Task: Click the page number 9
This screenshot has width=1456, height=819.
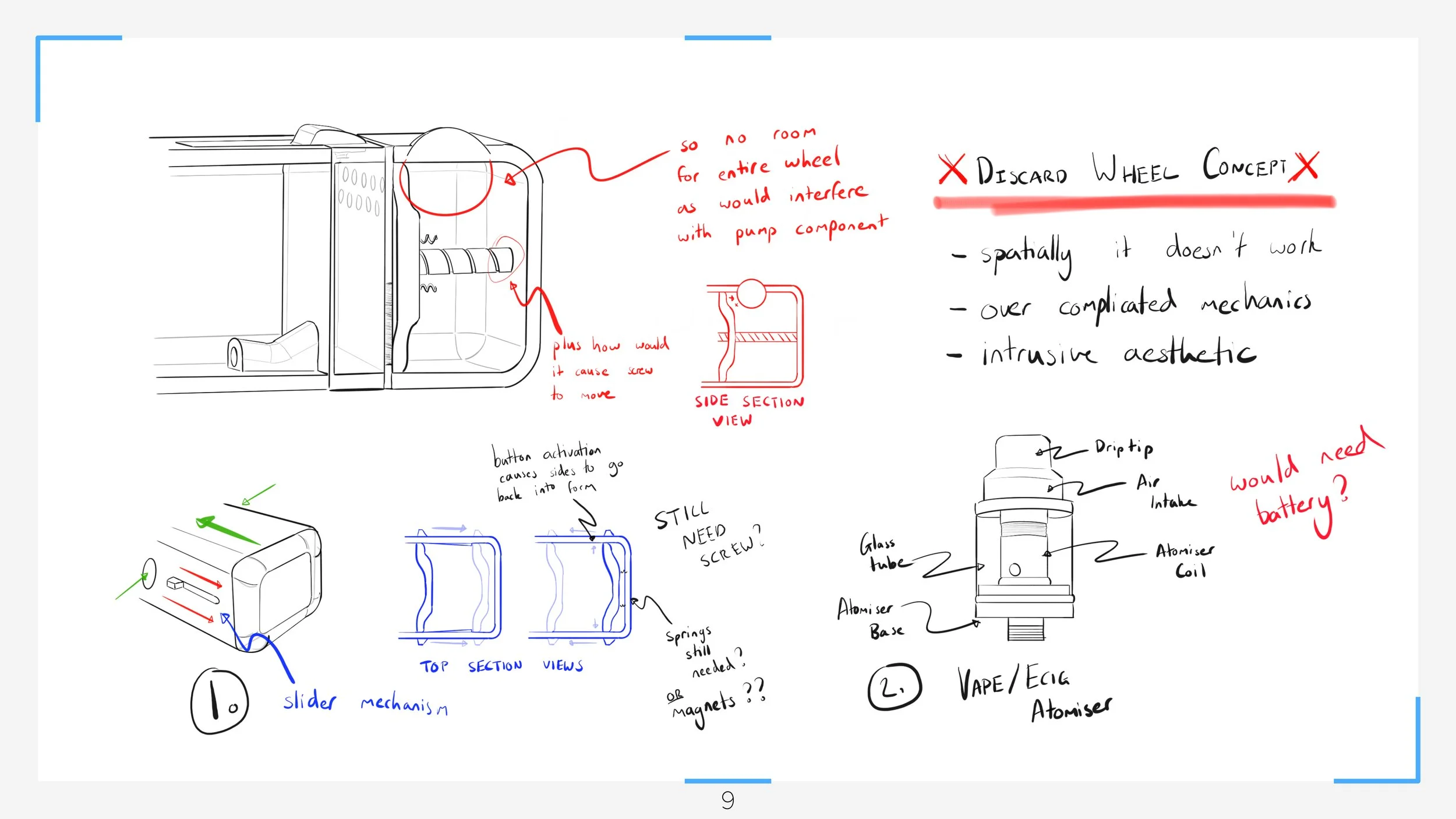Action: [727, 800]
